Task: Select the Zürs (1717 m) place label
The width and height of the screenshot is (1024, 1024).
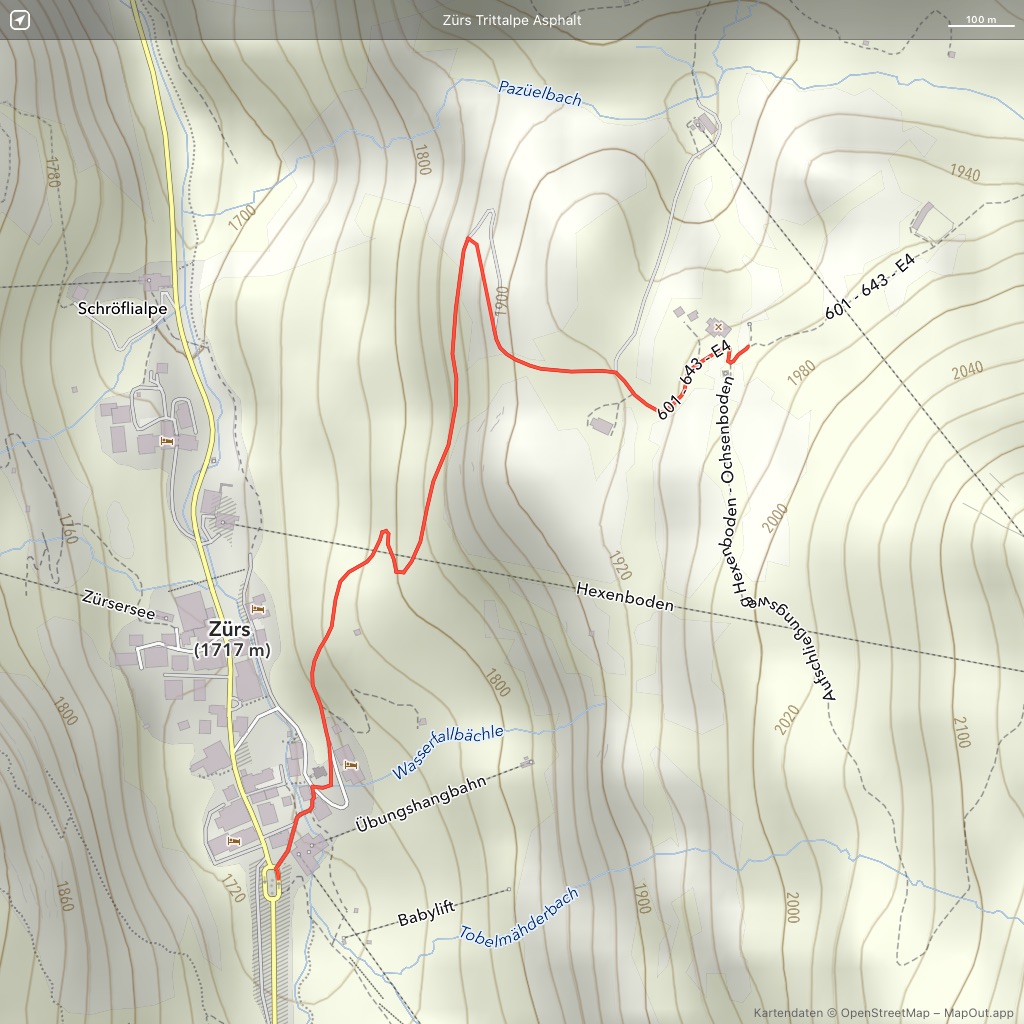Action: 231,640
